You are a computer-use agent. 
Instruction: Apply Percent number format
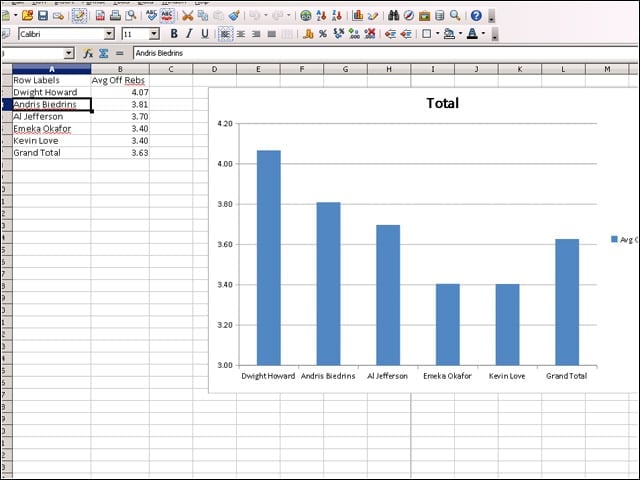pos(323,34)
